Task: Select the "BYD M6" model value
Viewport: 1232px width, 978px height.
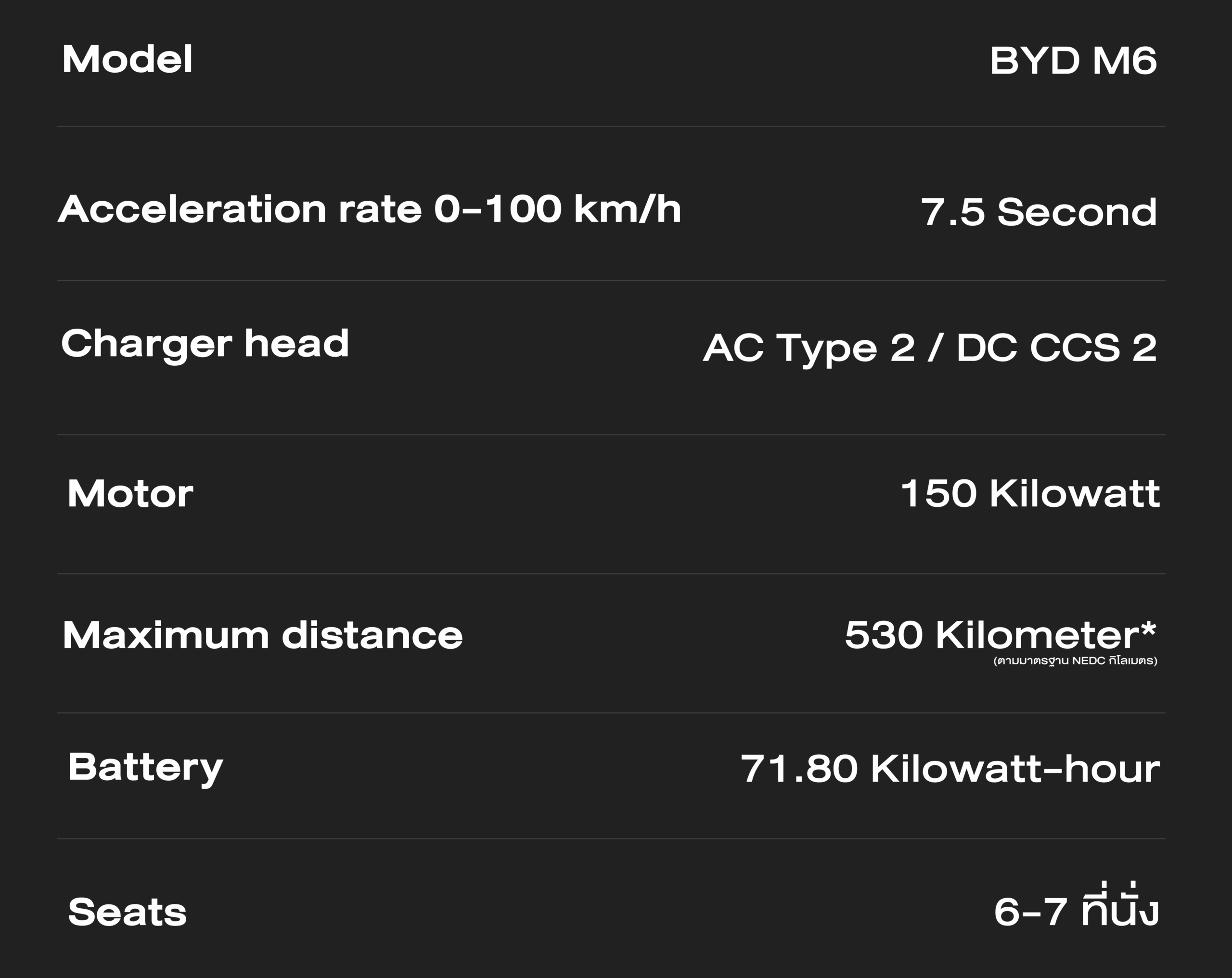Action: 1073,61
